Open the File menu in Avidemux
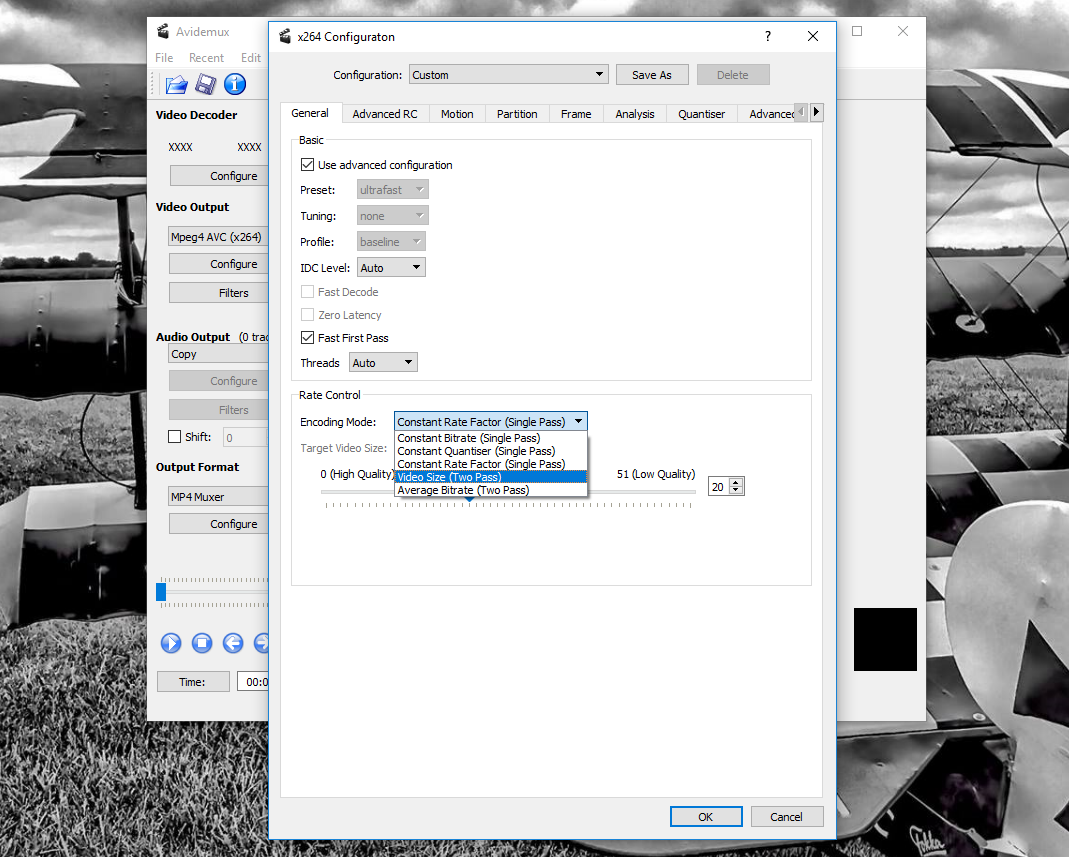Screen dimensions: 1069x857 coord(164,58)
